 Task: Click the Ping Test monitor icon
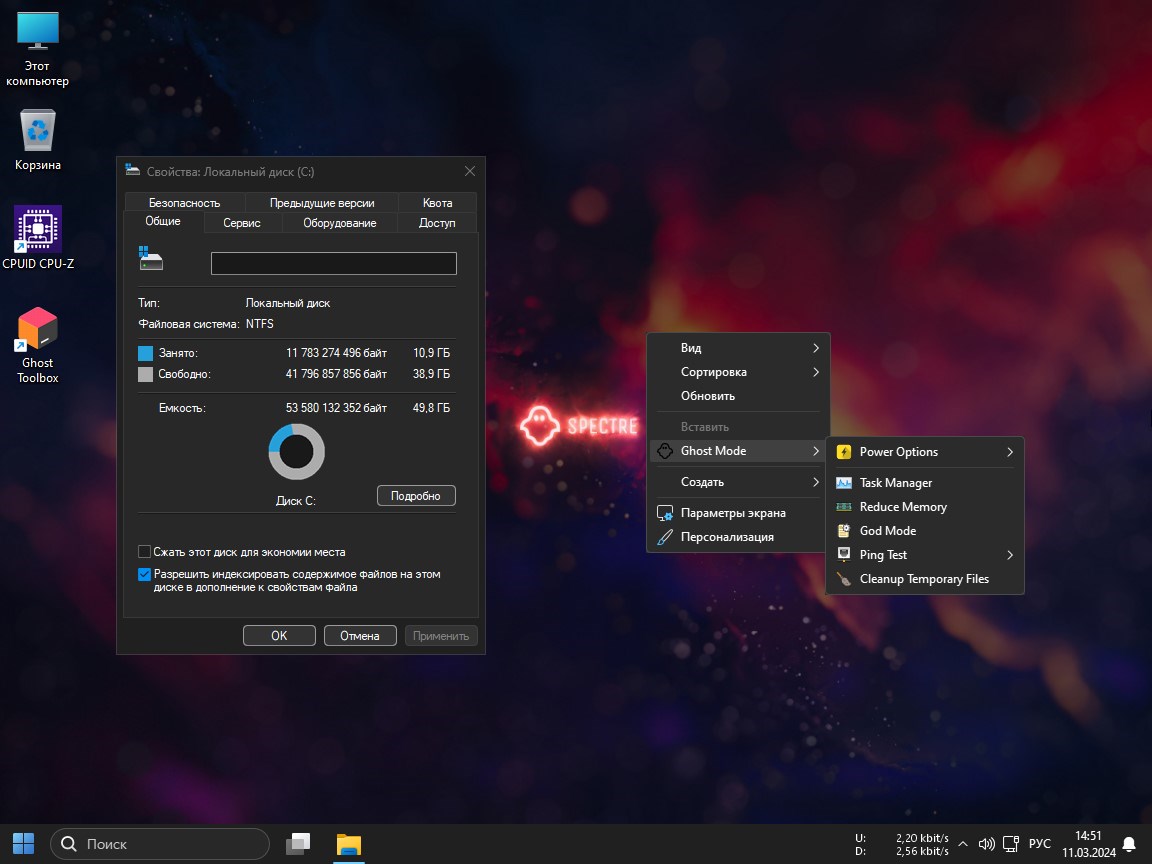[x=844, y=555]
